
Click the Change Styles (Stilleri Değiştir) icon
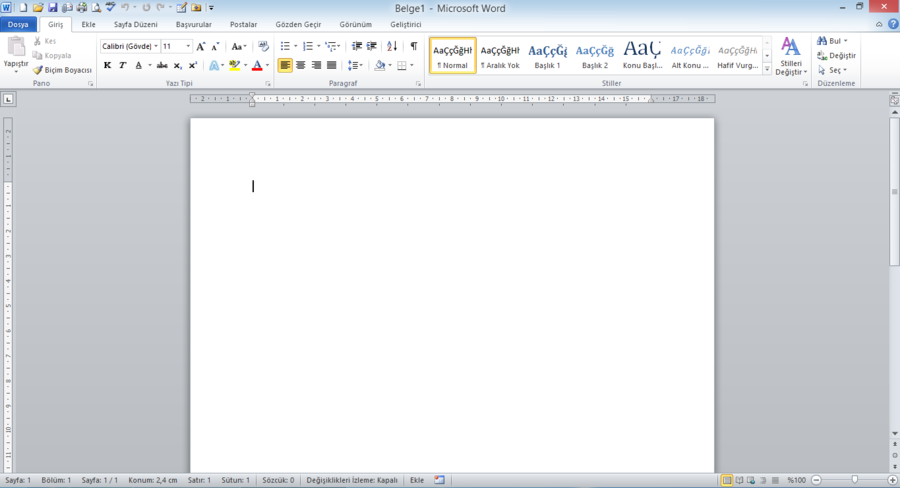(x=791, y=48)
